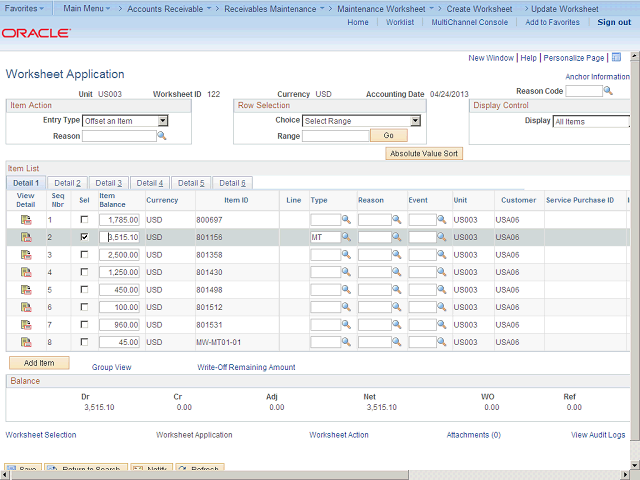Viewport: 640px width, 480px height.
Task: Open Type lookup for row 2 MT
Action: click(x=346, y=237)
